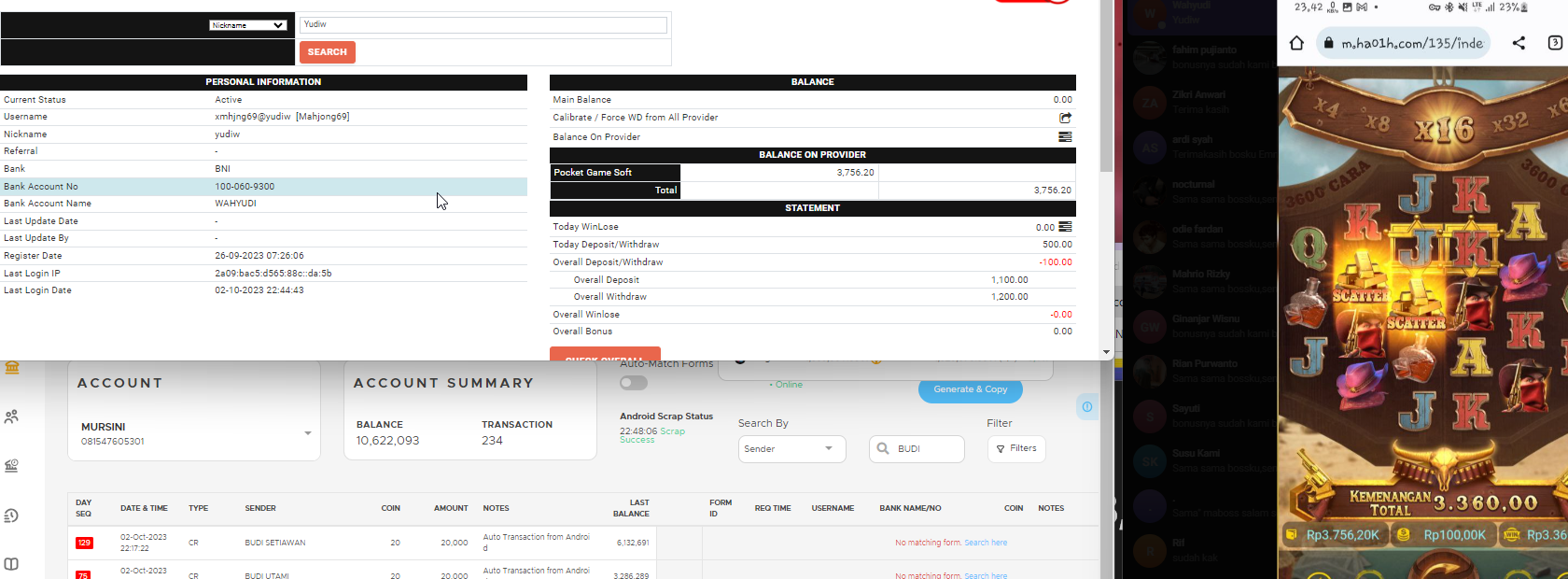The height and width of the screenshot is (579, 1568).
Task: Open fahim pujianto chat in dark list
Action: 1202,57
